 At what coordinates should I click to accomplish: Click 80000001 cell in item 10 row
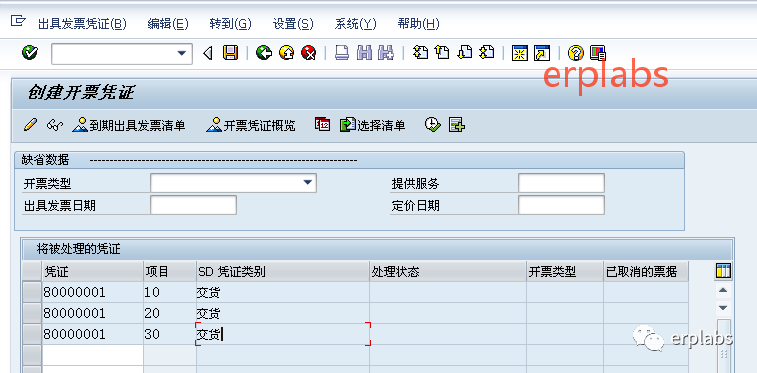(x=93, y=292)
